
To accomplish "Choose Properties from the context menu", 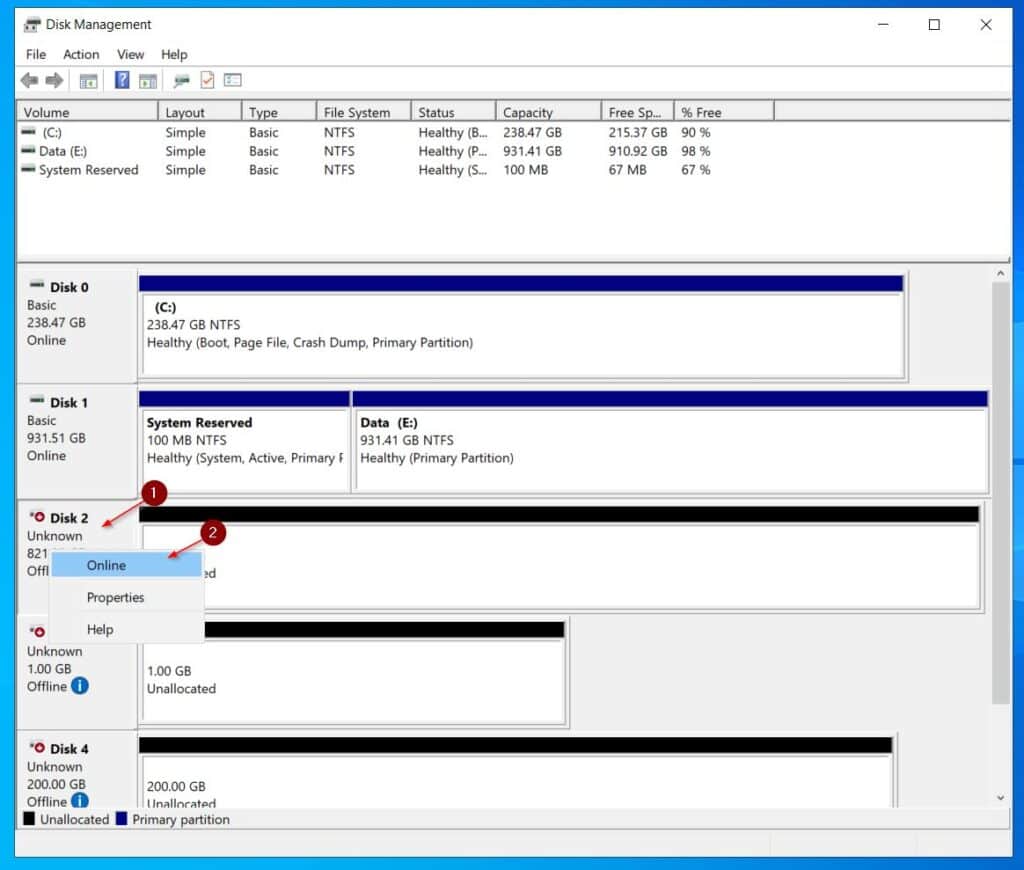I will coord(127,597).
